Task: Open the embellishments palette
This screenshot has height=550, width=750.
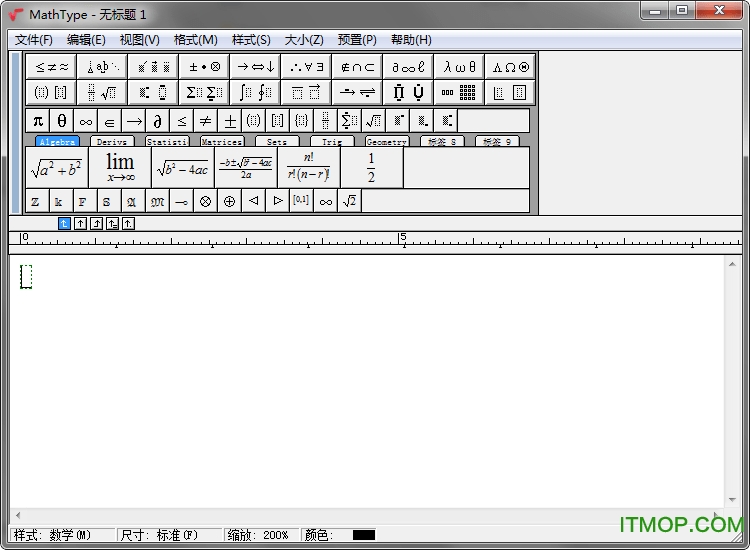Action: click(154, 67)
